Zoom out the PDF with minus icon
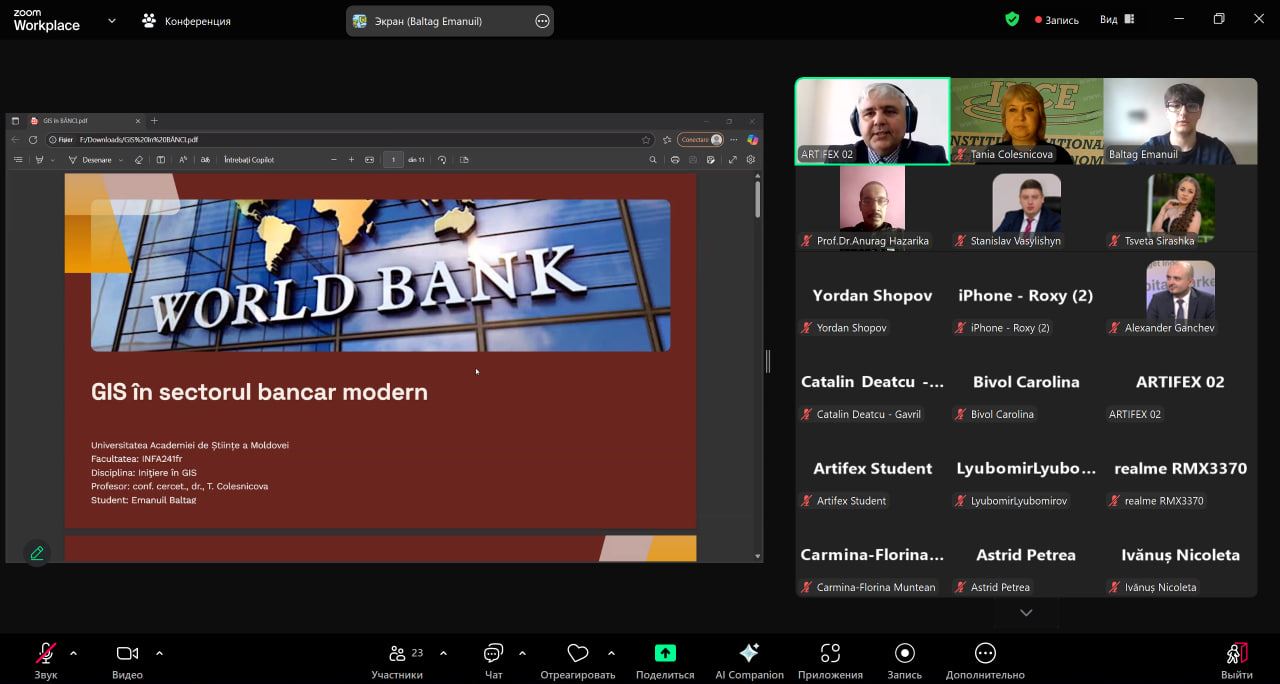Screen dimensions: 1280x684 coord(334,160)
